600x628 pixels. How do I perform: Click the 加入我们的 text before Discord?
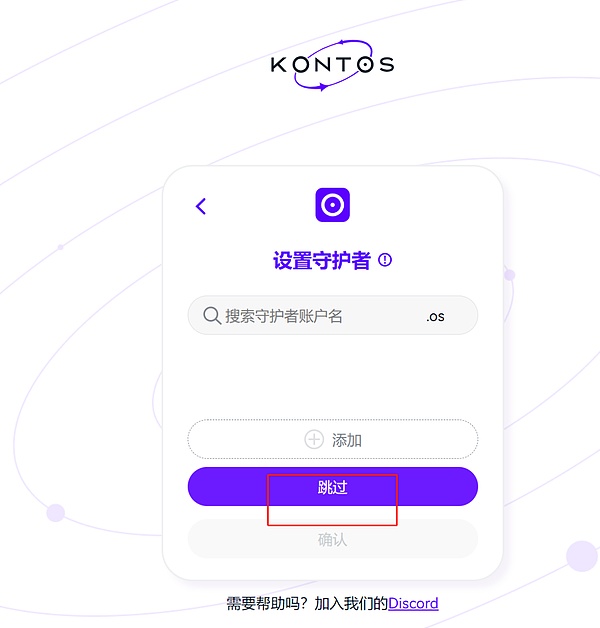[351, 603]
